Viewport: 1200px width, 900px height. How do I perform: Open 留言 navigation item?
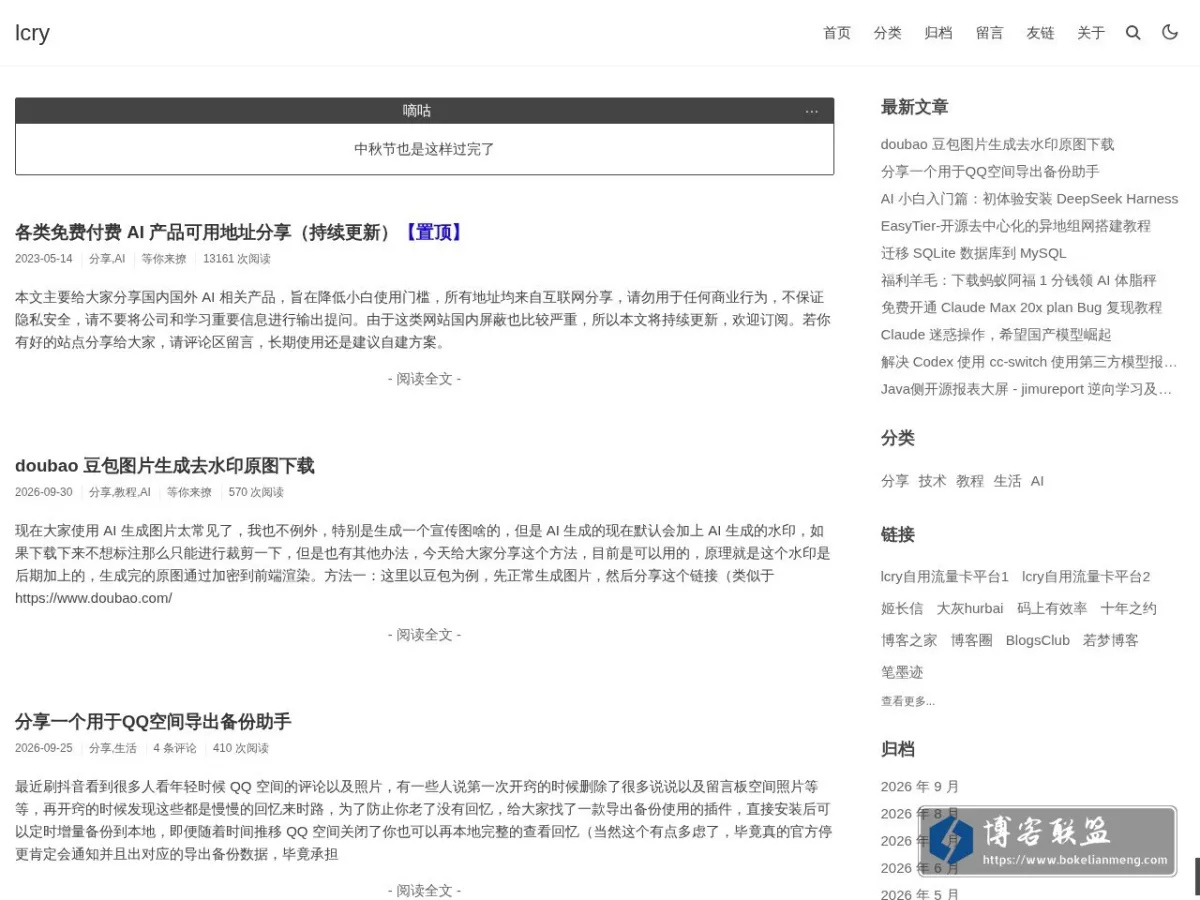(990, 33)
